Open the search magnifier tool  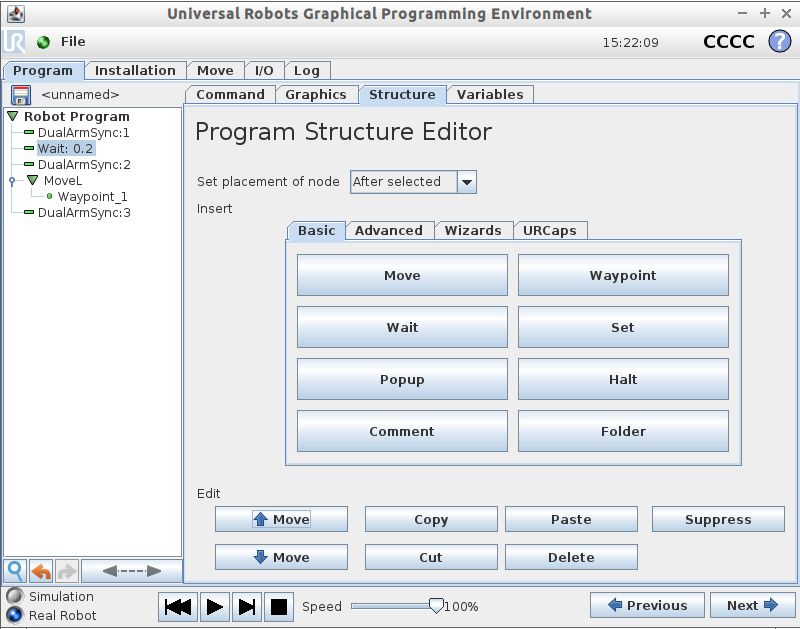(15, 571)
